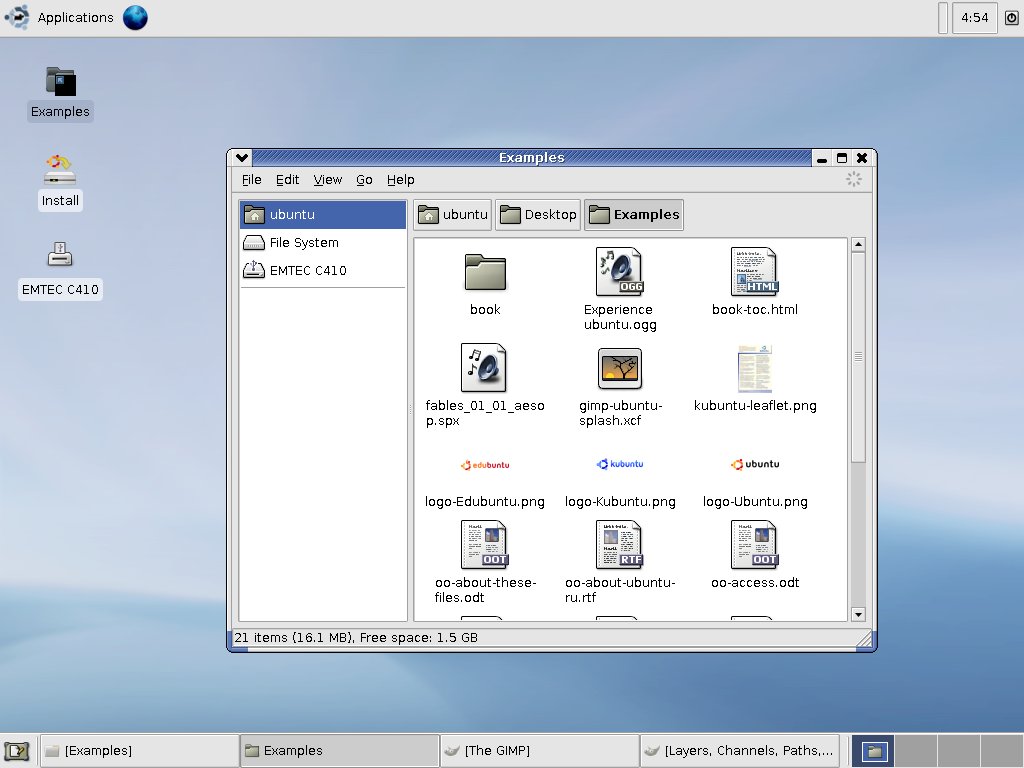Open the Go menu
This screenshot has width=1024, height=768.
tap(364, 180)
